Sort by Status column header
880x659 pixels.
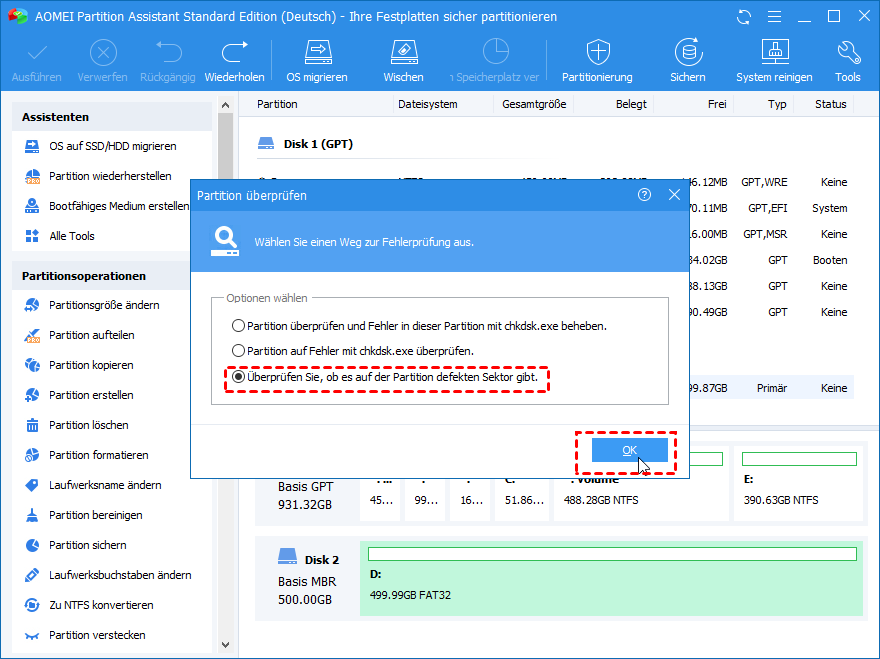coord(831,104)
